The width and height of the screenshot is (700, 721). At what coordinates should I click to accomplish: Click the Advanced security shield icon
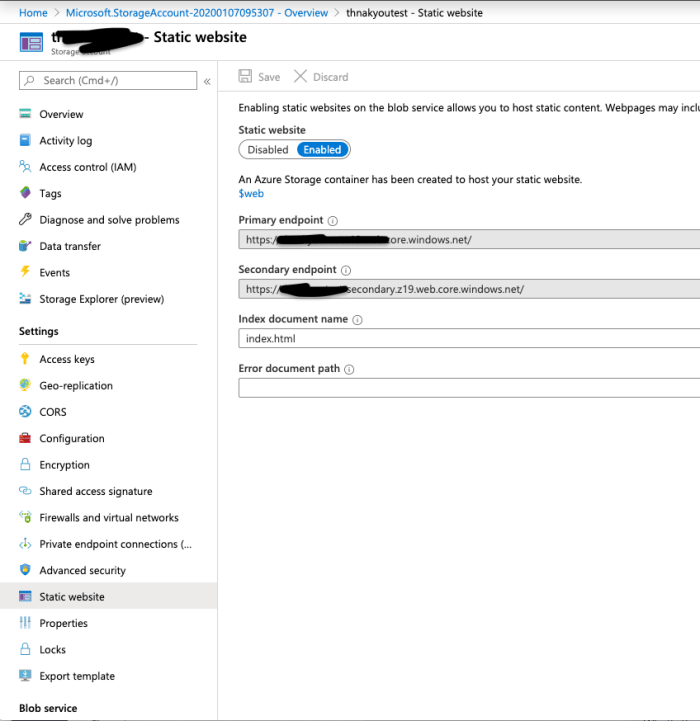click(25, 570)
